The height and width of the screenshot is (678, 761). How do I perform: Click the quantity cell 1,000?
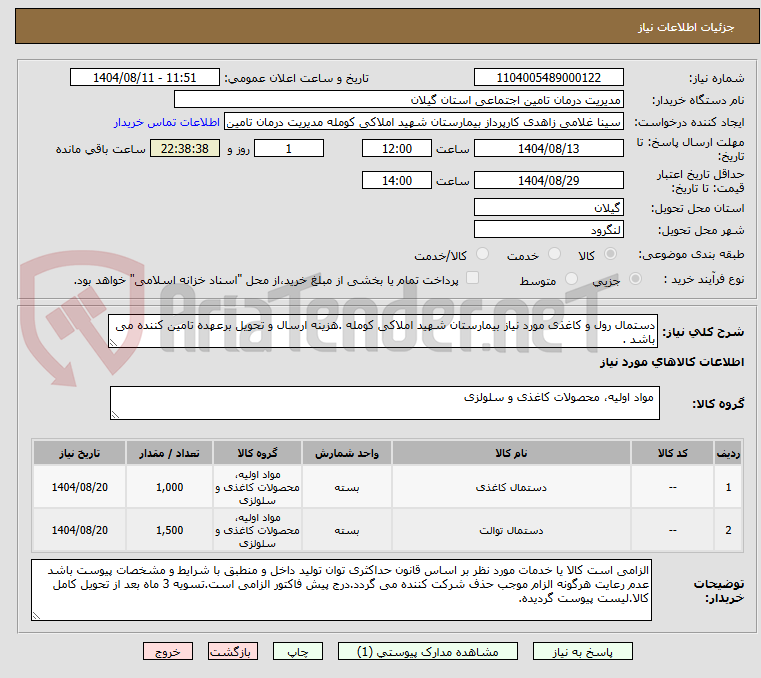point(169,487)
